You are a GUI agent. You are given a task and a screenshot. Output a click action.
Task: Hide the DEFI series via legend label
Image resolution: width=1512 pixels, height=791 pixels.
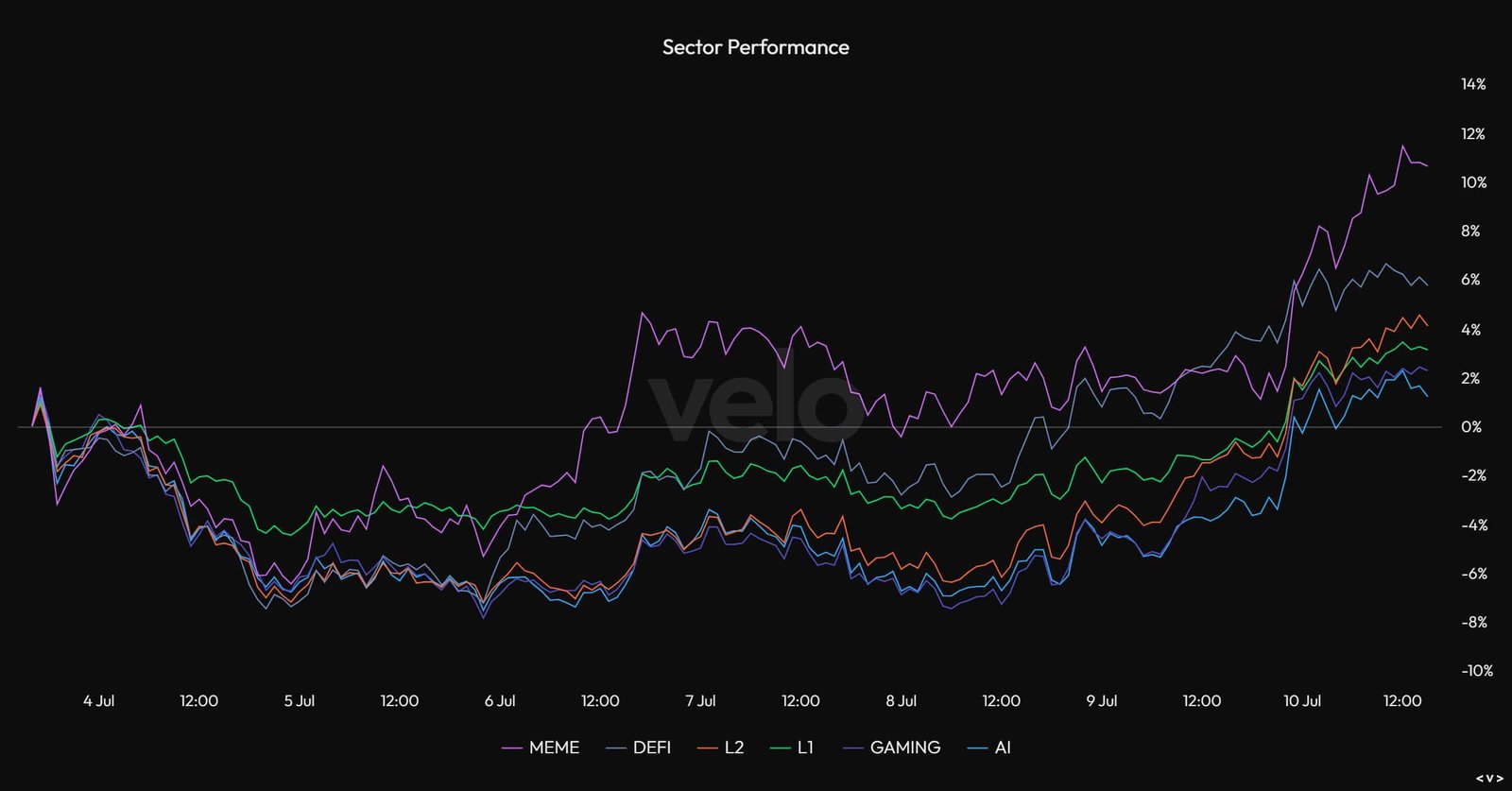(x=652, y=748)
